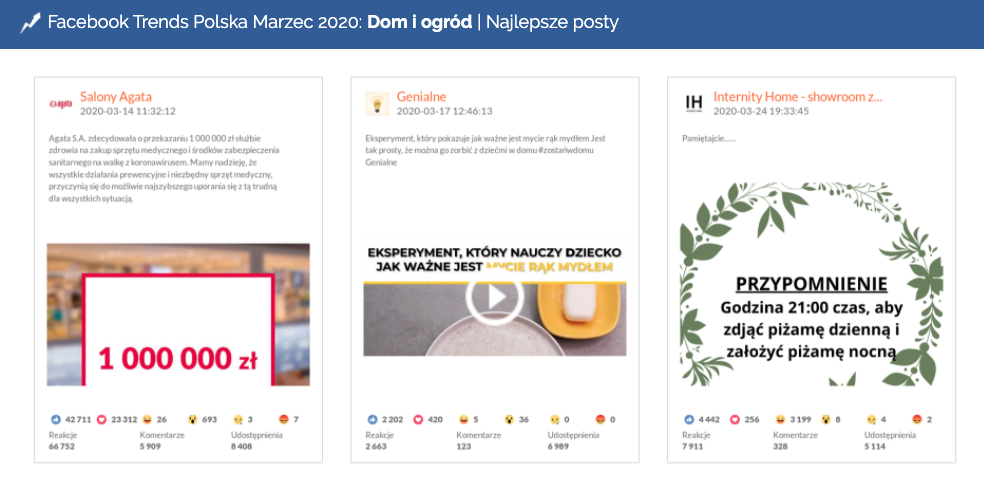The width and height of the screenshot is (984, 478).
Task: Open the Salony Agata page link
Action: click(115, 97)
